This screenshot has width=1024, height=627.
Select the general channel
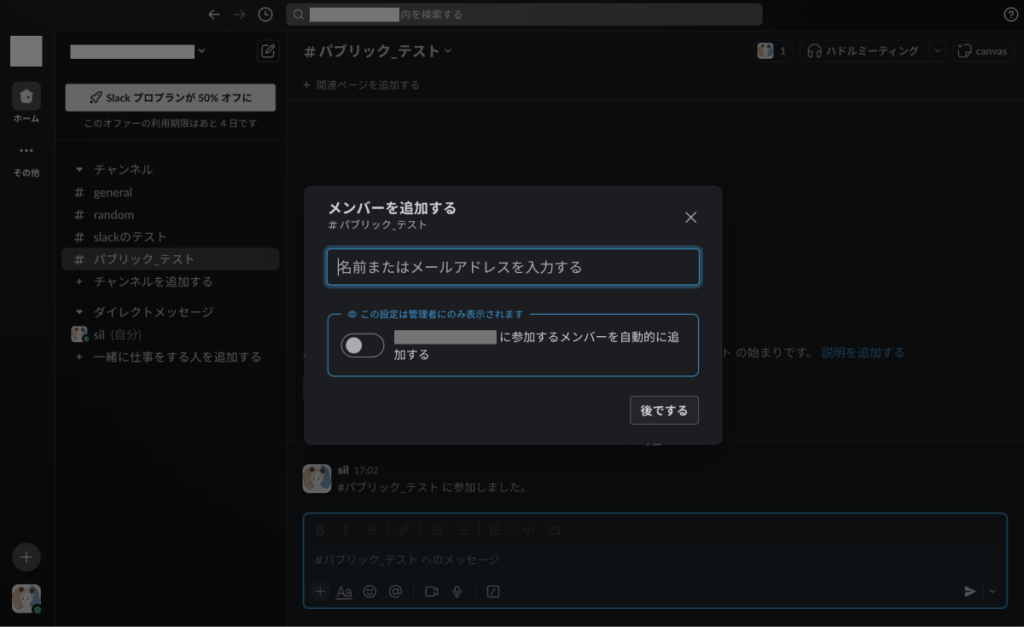pos(112,192)
